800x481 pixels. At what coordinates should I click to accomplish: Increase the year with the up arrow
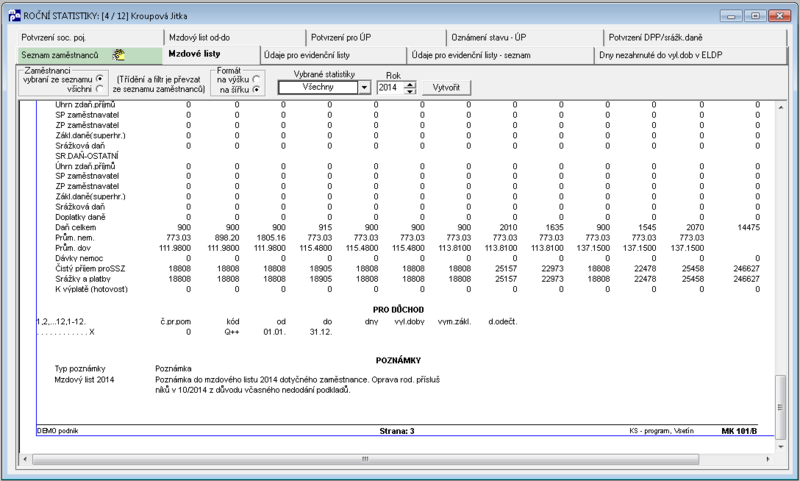(410, 84)
